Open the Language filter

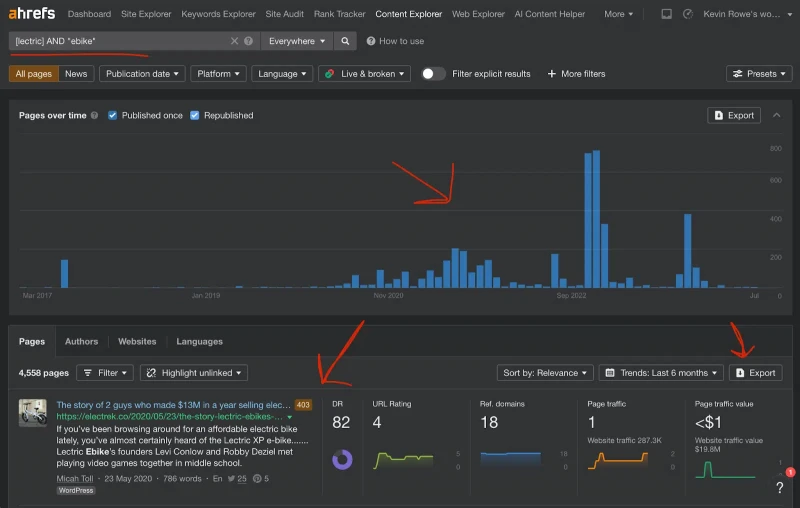click(282, 73)
